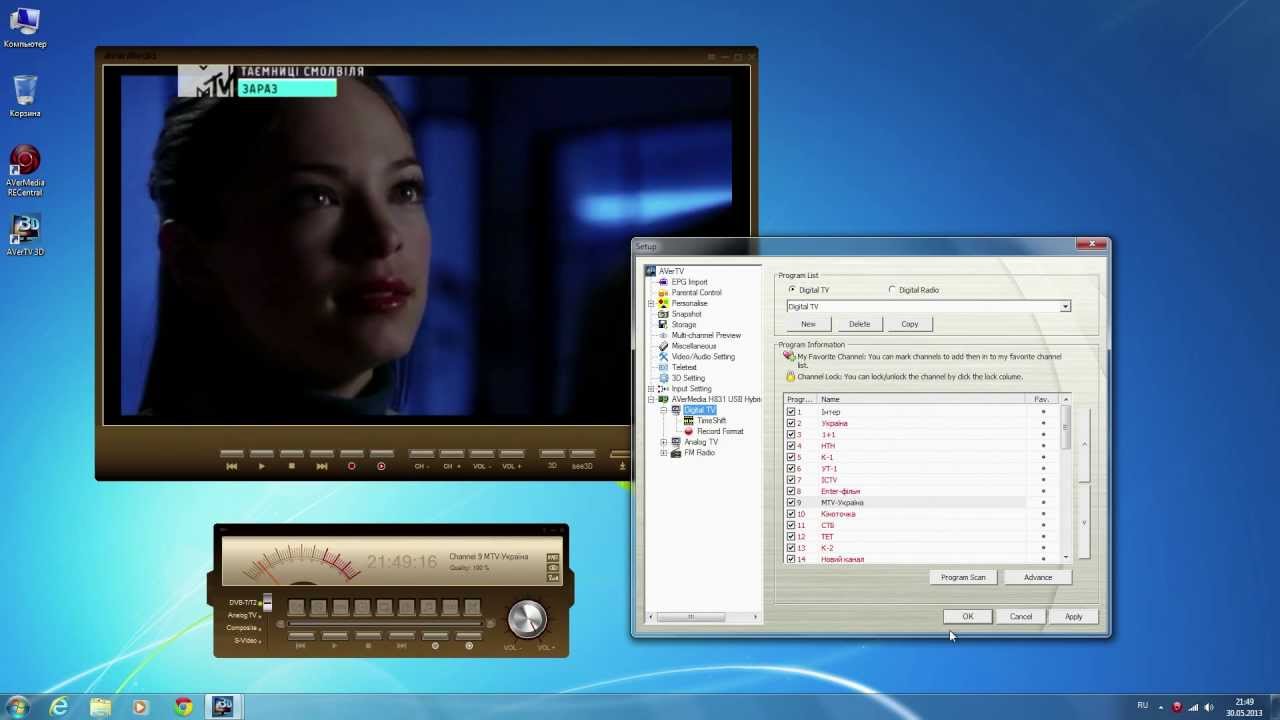Uncheck channel 12 ТЕТ checkbox
This screenshot has height=720, width=1280.
click(791, 537)
